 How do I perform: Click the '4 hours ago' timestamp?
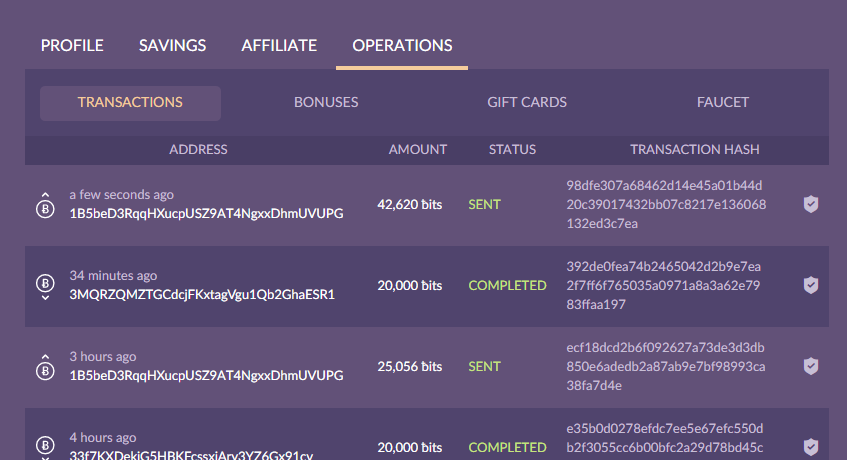[103, 438]
